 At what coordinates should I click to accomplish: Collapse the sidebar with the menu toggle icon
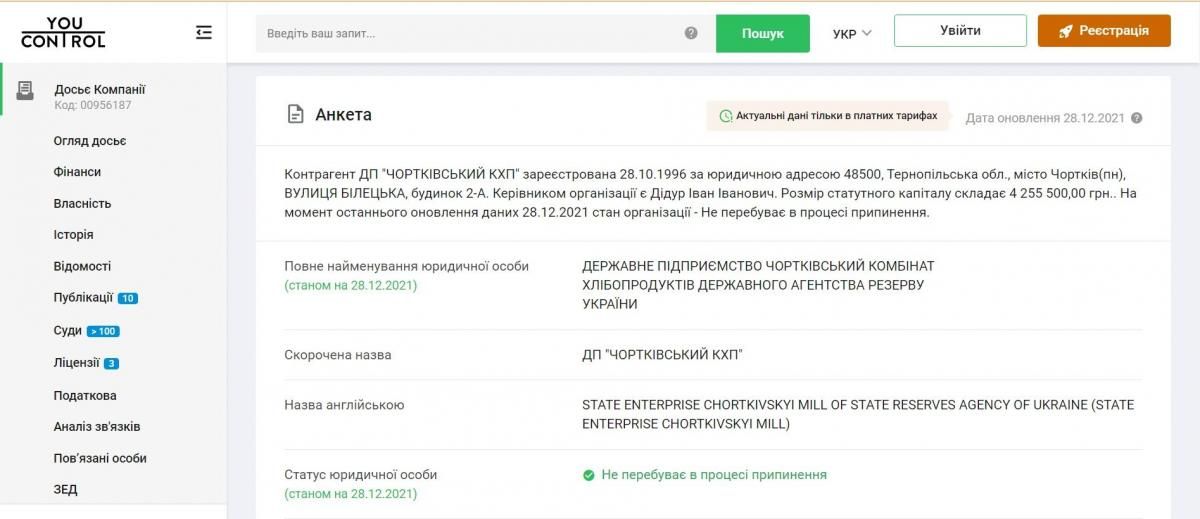[x=204, y=33]
